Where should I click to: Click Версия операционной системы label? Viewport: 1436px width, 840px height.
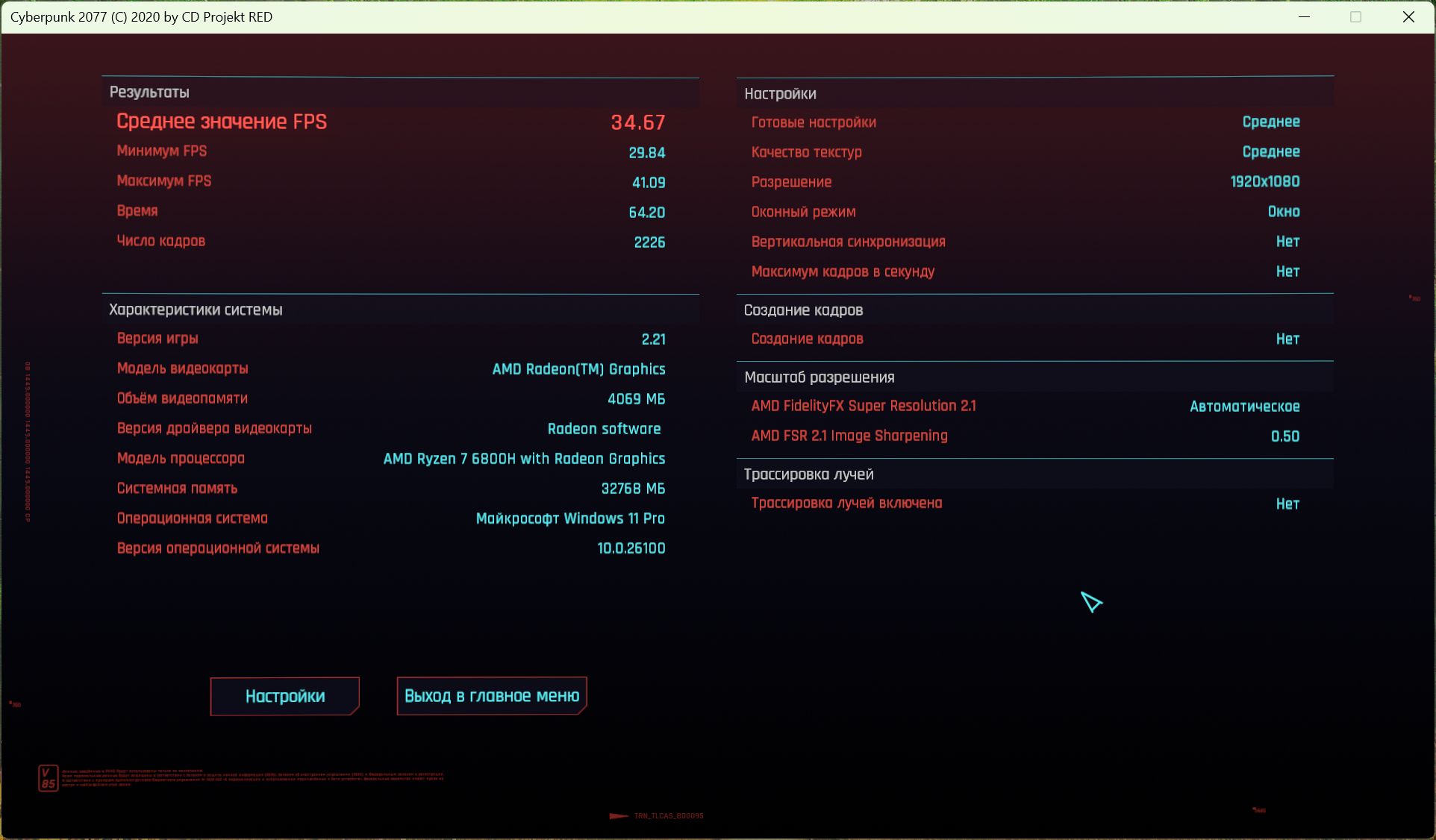218,548
